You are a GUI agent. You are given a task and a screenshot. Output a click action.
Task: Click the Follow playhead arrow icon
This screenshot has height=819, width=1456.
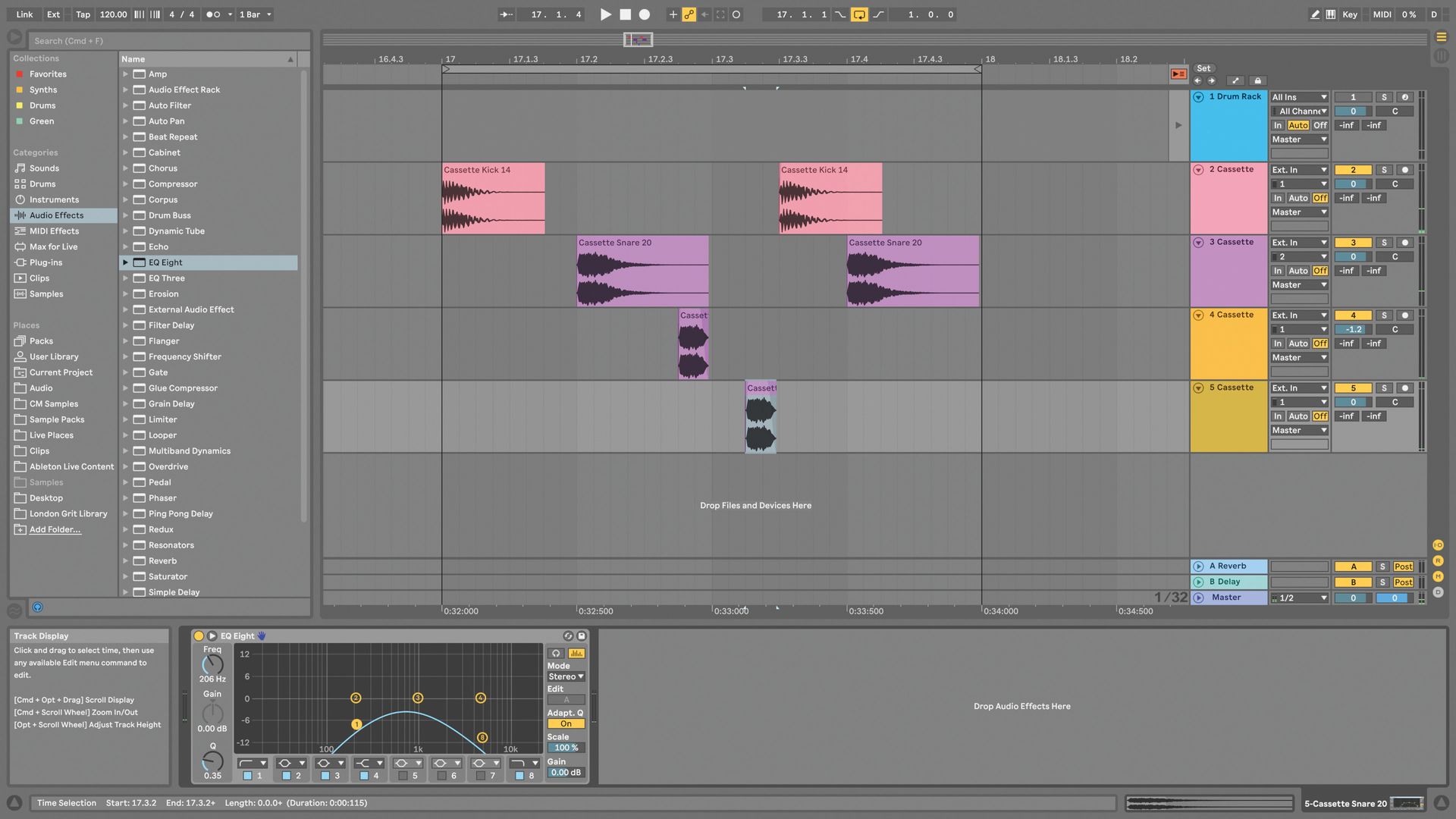[506, 14]
